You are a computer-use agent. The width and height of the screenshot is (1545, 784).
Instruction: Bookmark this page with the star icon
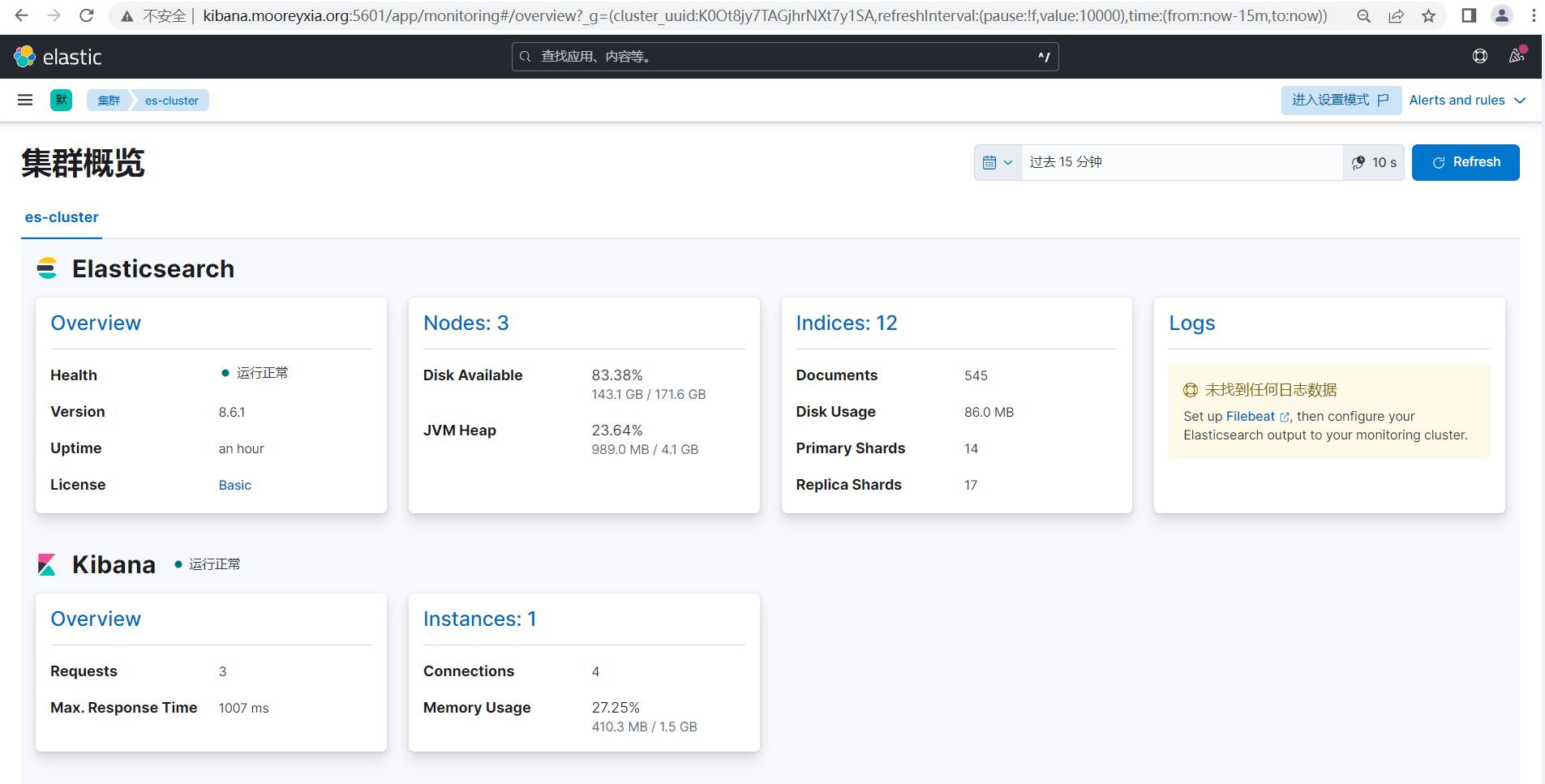click(x=1428, y=15)
